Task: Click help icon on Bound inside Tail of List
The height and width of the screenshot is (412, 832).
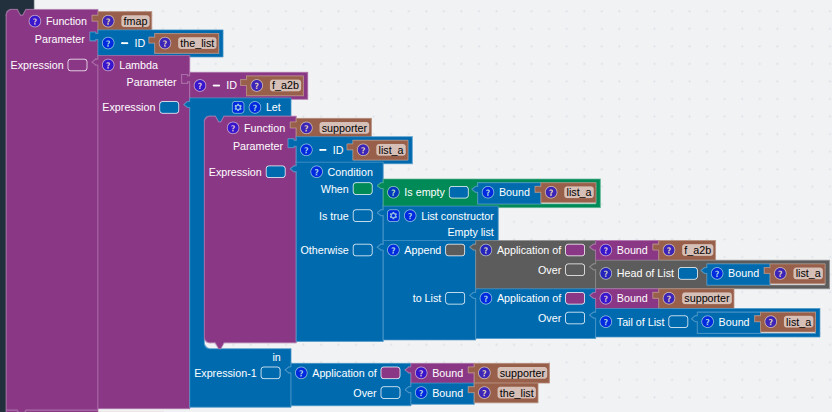Action: [x=708, y=322]
